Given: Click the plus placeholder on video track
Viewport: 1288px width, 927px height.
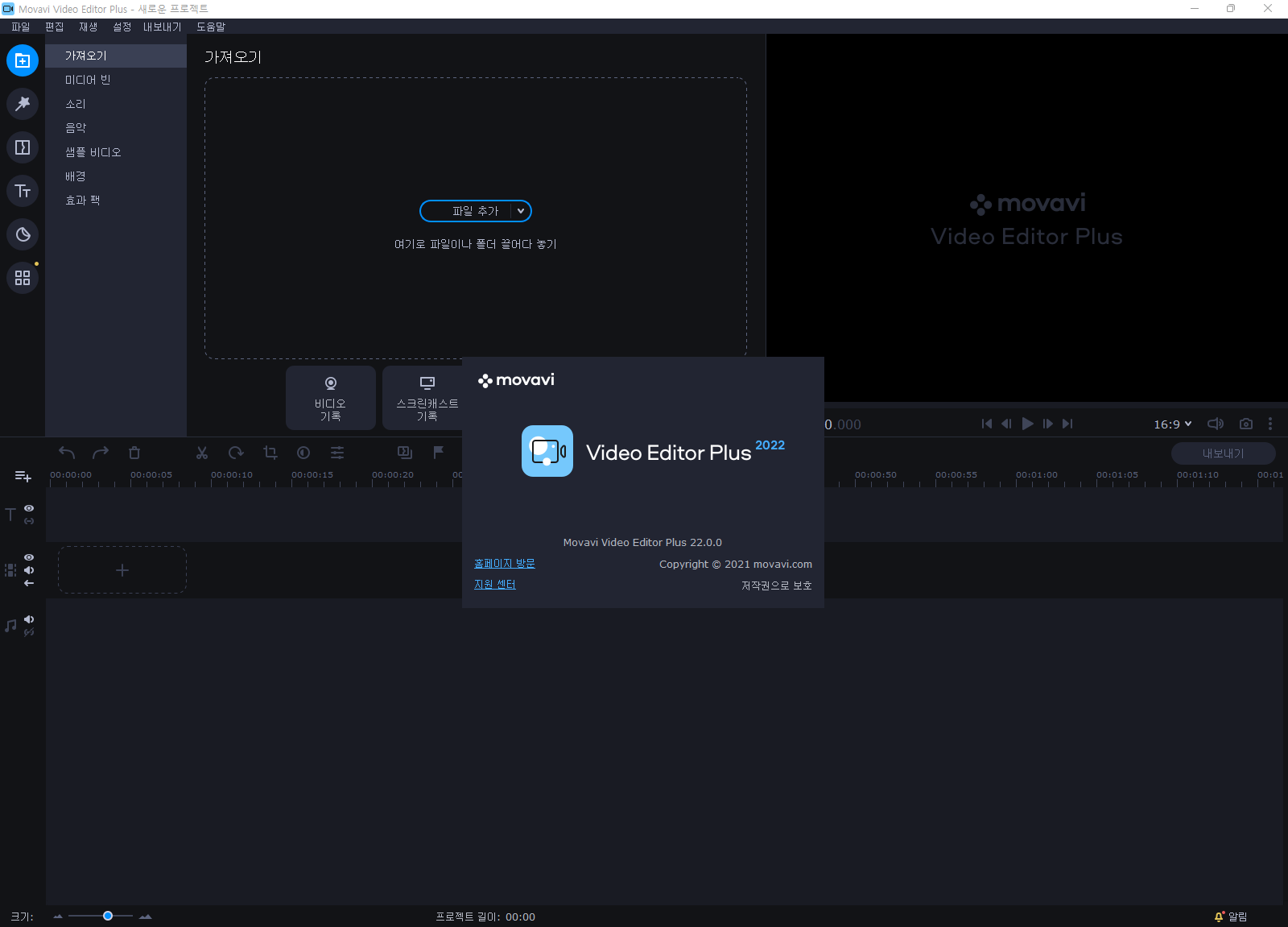Looking at the screenshot, I should (x=122, y=570).
